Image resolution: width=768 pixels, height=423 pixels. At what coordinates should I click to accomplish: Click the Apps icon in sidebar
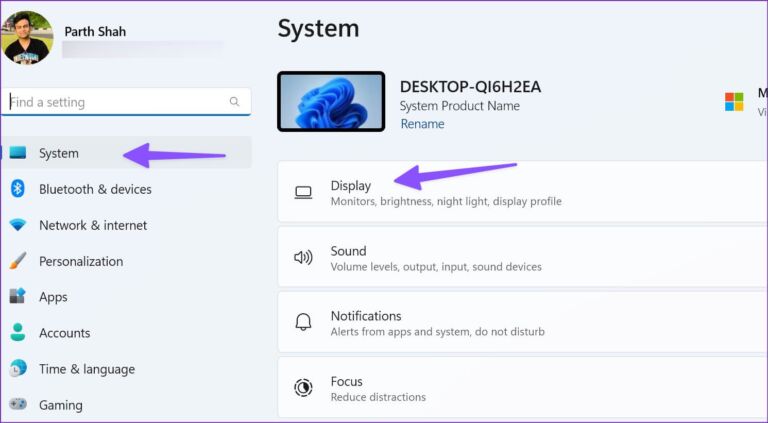(x=18, y=296)
